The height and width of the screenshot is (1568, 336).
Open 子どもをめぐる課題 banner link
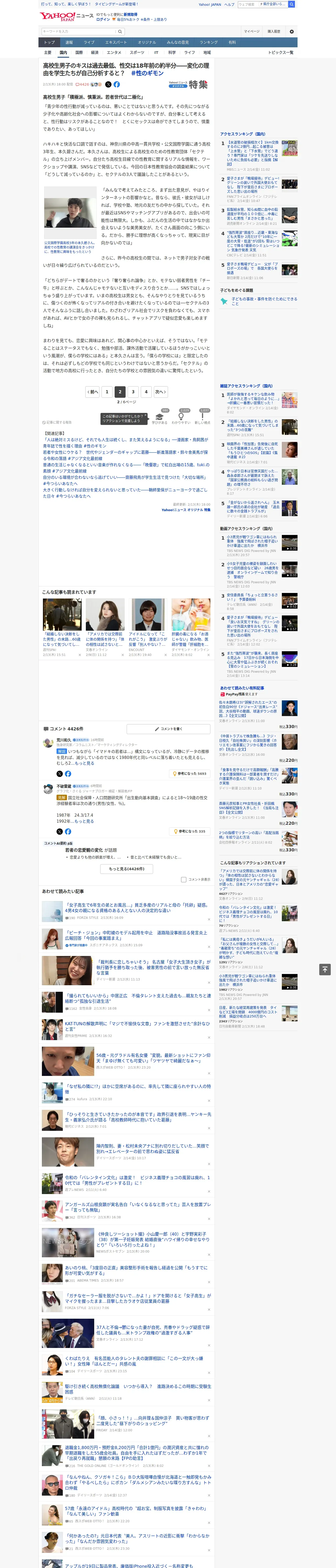coord(259,301)
